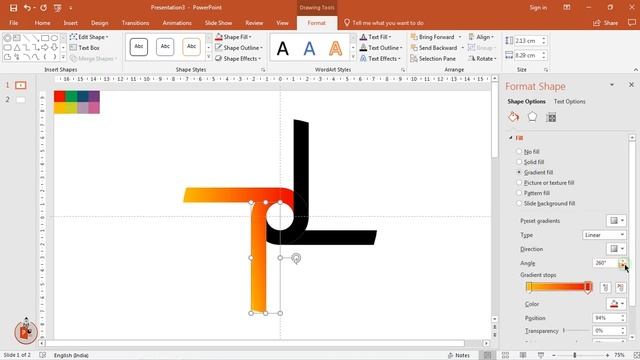
Task: Click the Save icon in title bar
Action: click(x=13, y=8)
